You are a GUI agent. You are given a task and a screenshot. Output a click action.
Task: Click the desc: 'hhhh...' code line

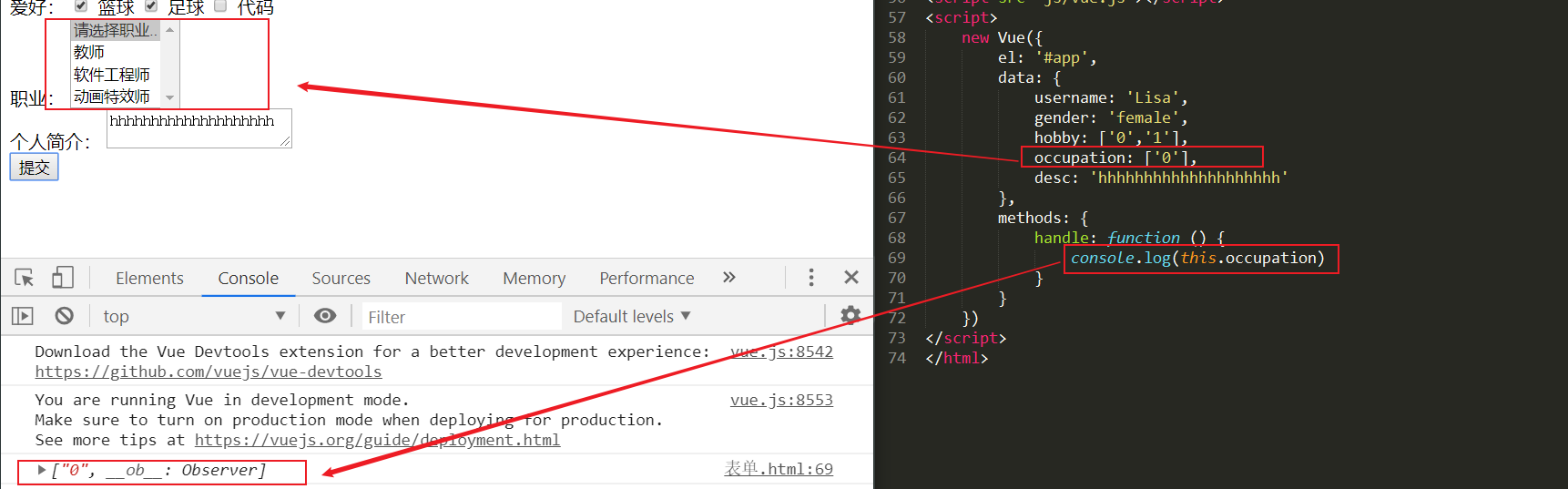pos(1161,178)
